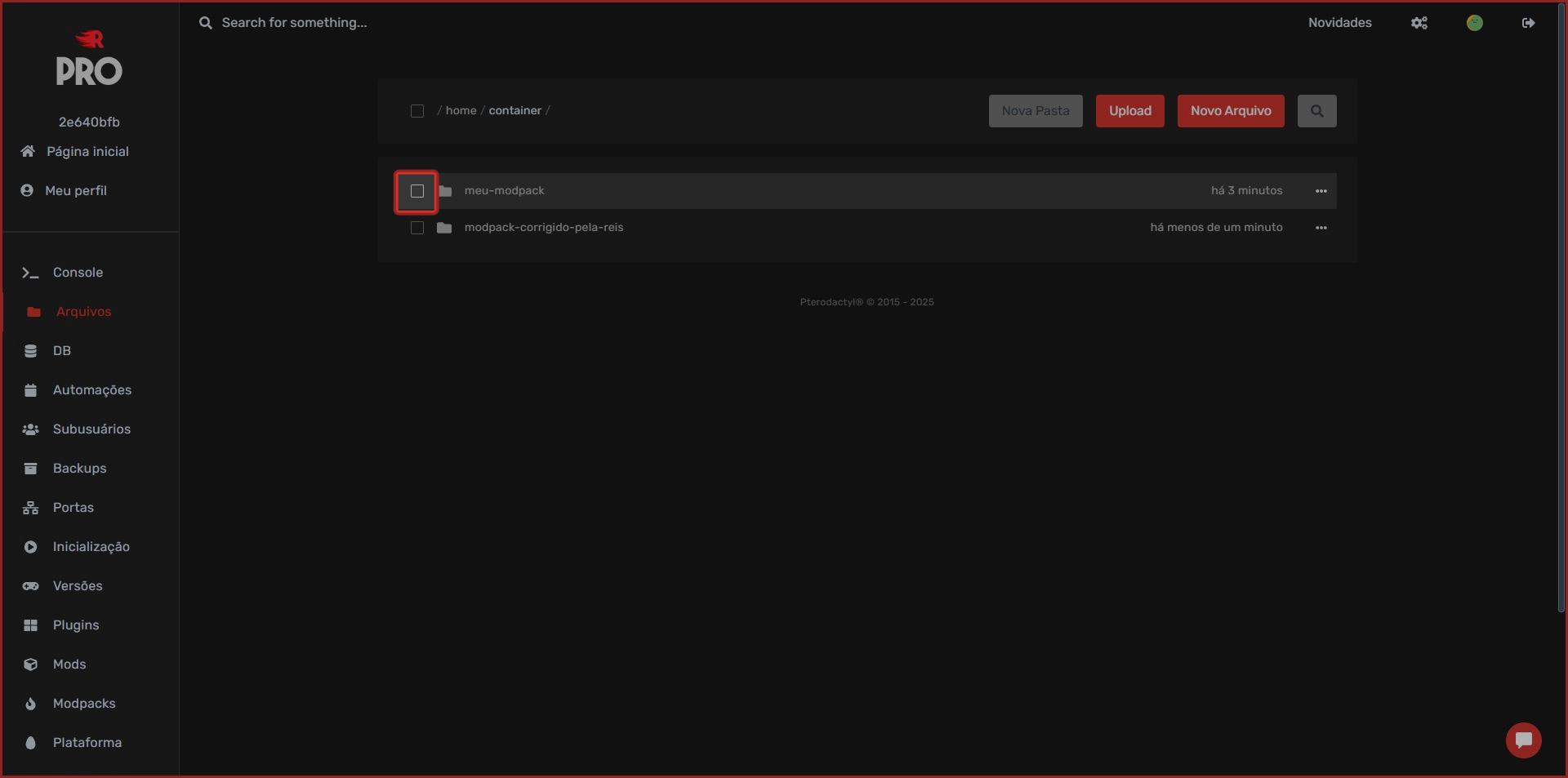Screen dimensions: 1568x778
Task: Click container in the breadcrumb
Action: pos(515,110)
